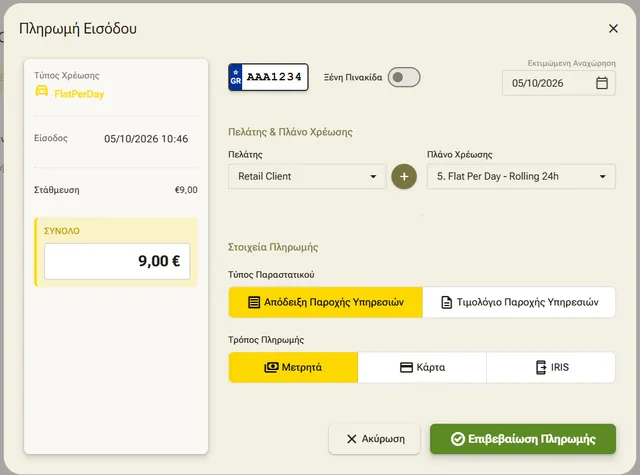Open the Πελάτης Retail Client dropdown

(307, 176)
